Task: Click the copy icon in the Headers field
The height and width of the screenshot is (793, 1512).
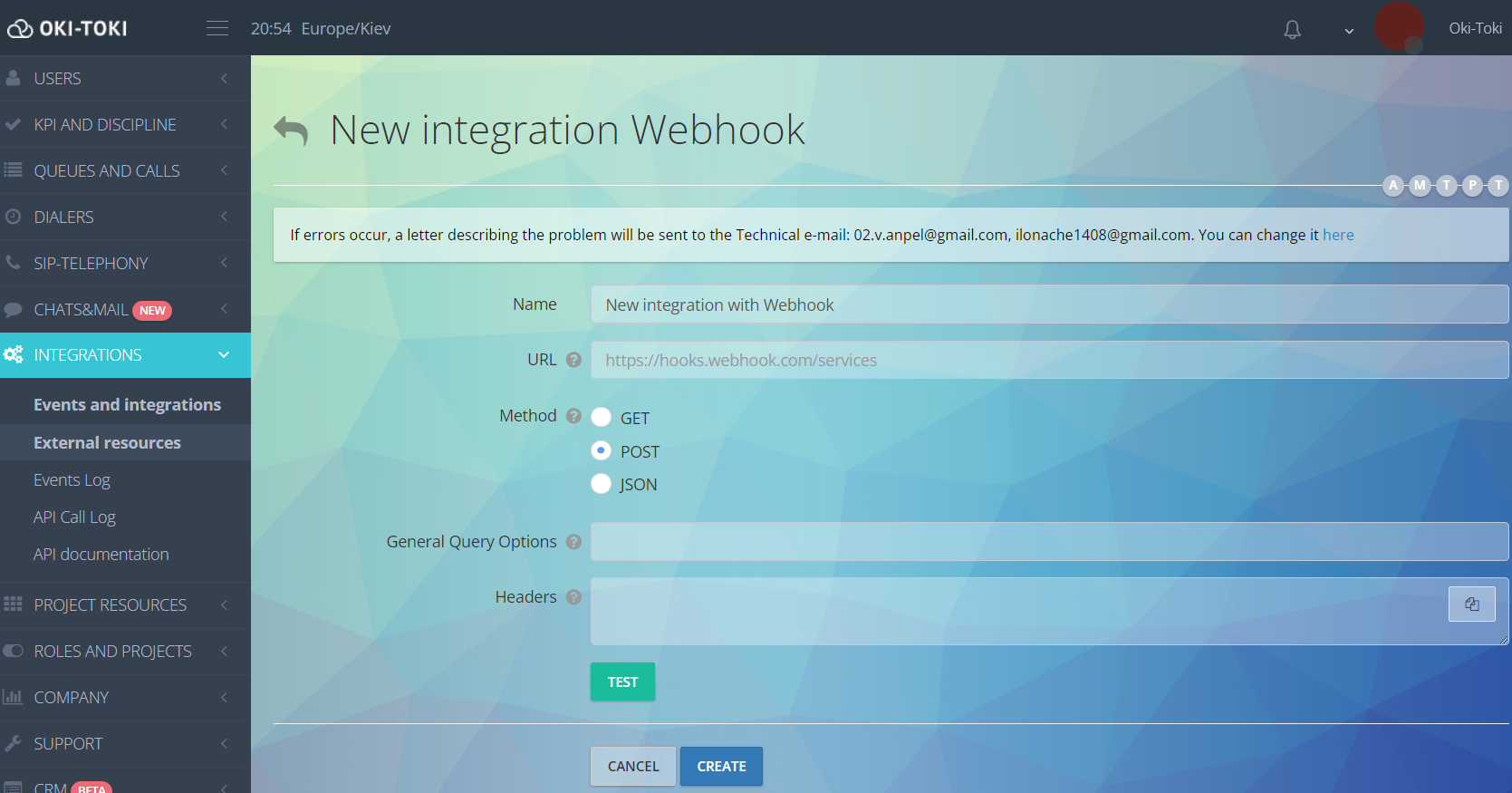Action: coord(1471,604)
